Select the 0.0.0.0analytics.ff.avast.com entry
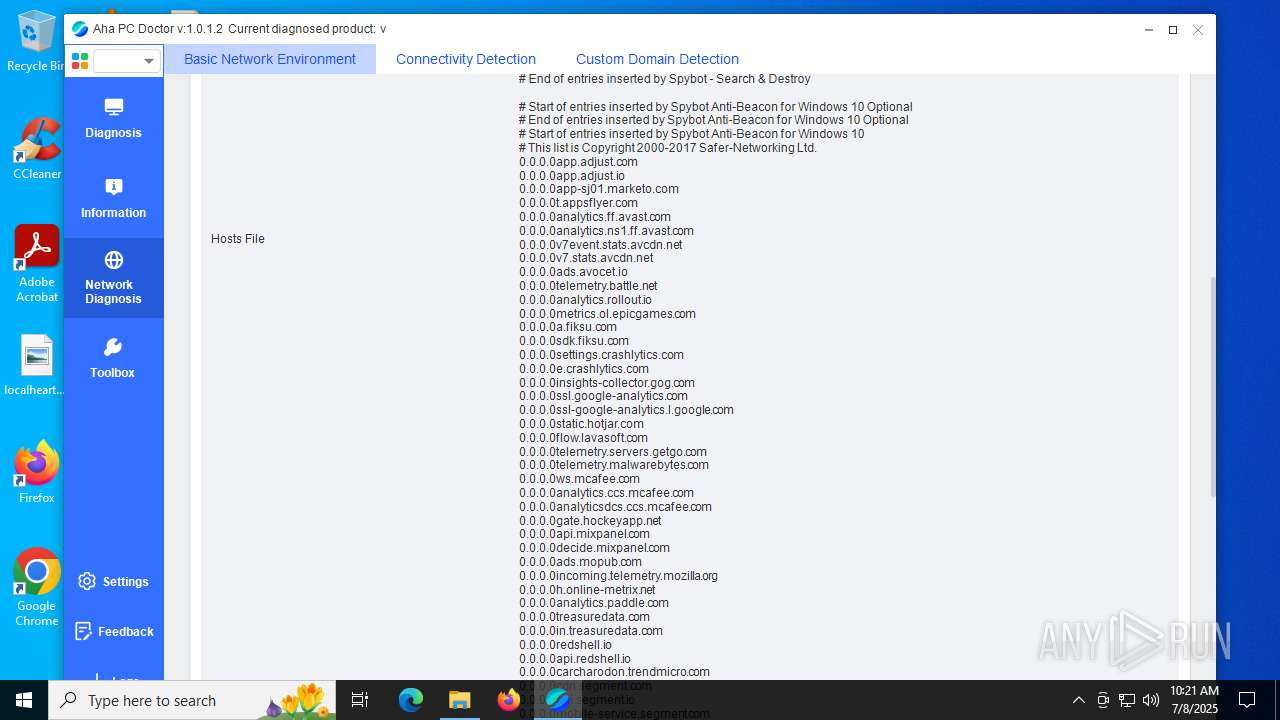1280x720 pixels. coord(595,217)
